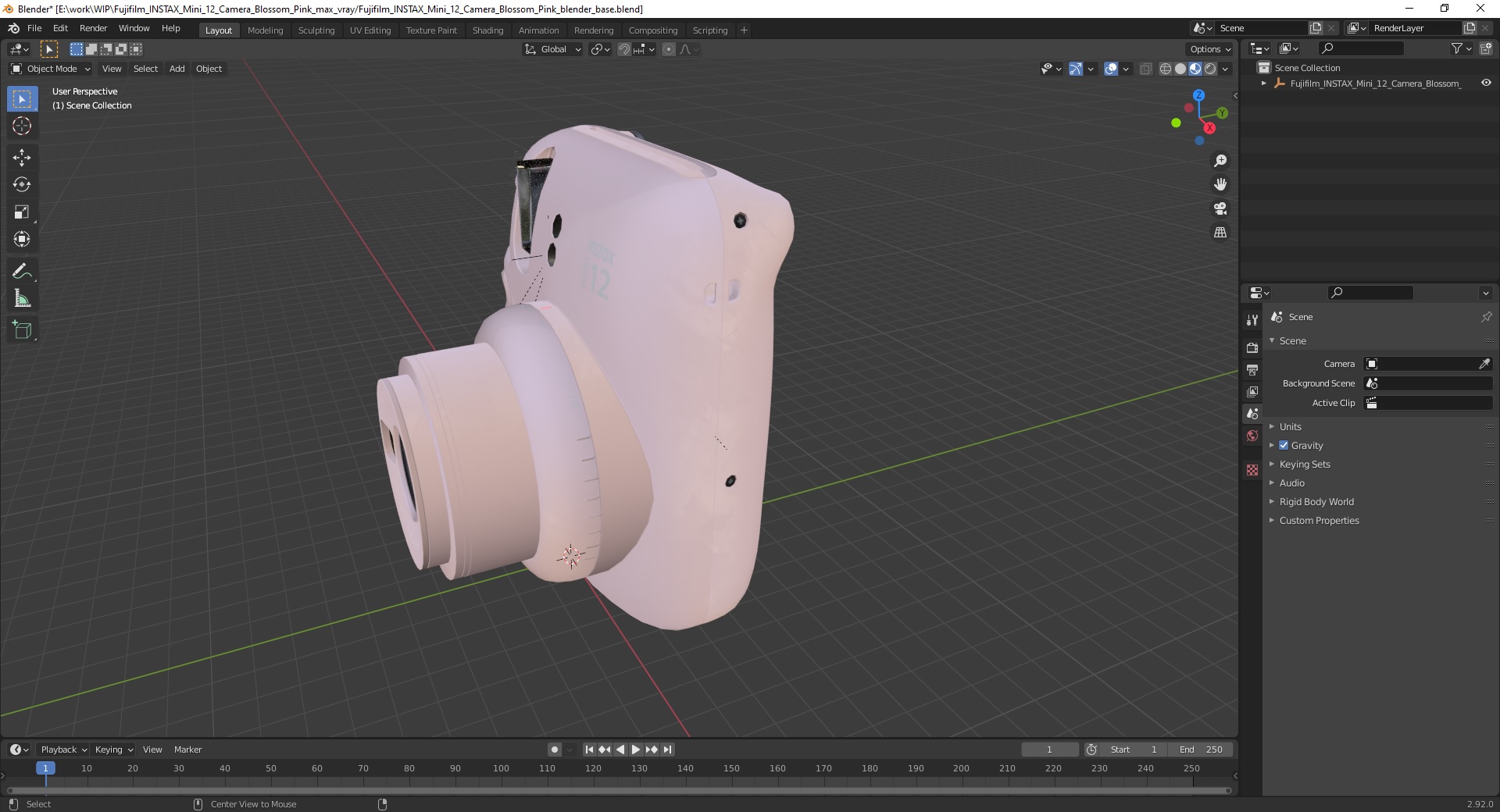Open the Render menu
The image size is (1500, 812).
93,28
